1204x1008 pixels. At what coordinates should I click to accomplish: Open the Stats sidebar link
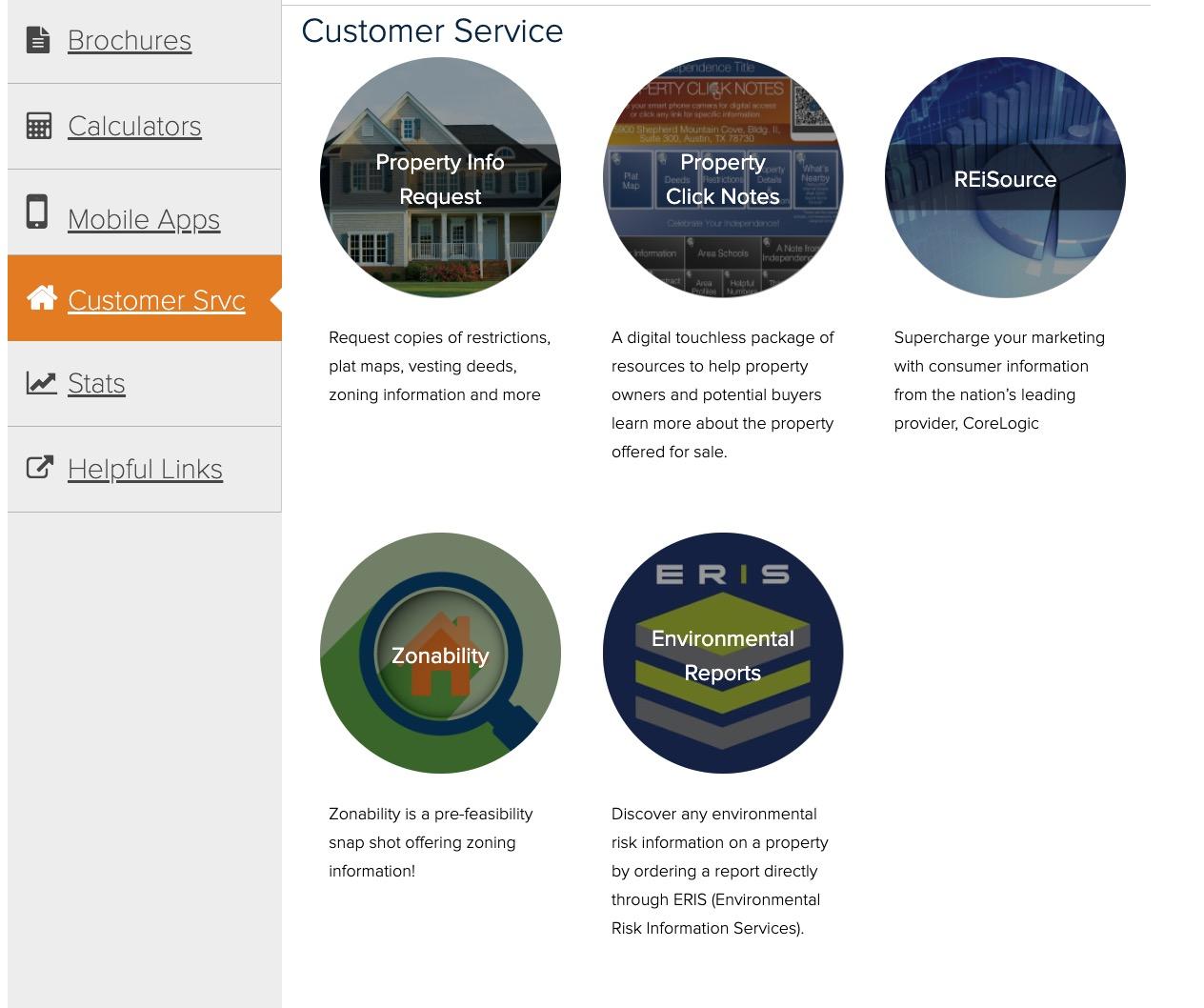(x=96, y=383)
